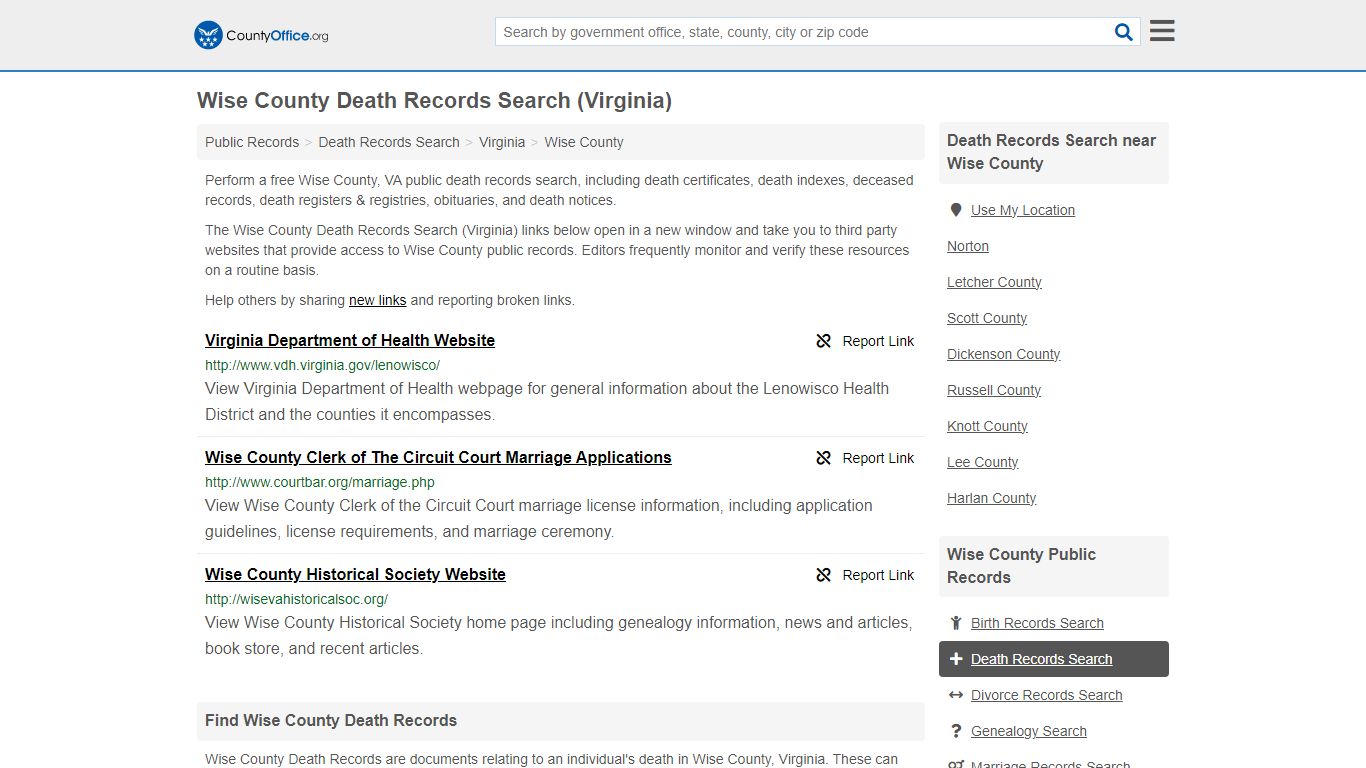Image resolution: width=1366 pixels, height=768 pixels.
Task: Open the wisevahistoricalsoc.org URL
Action: 296,599
